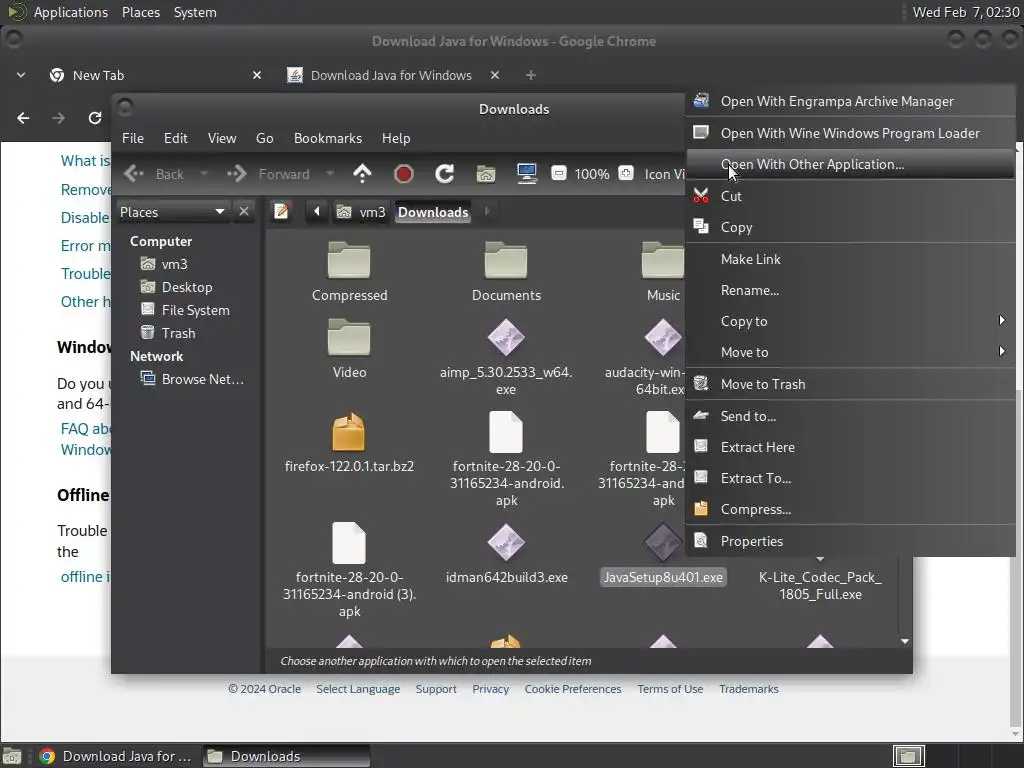Select the Compressed folder
This screenshot has height=768, width=1024.
pos(349,272)
